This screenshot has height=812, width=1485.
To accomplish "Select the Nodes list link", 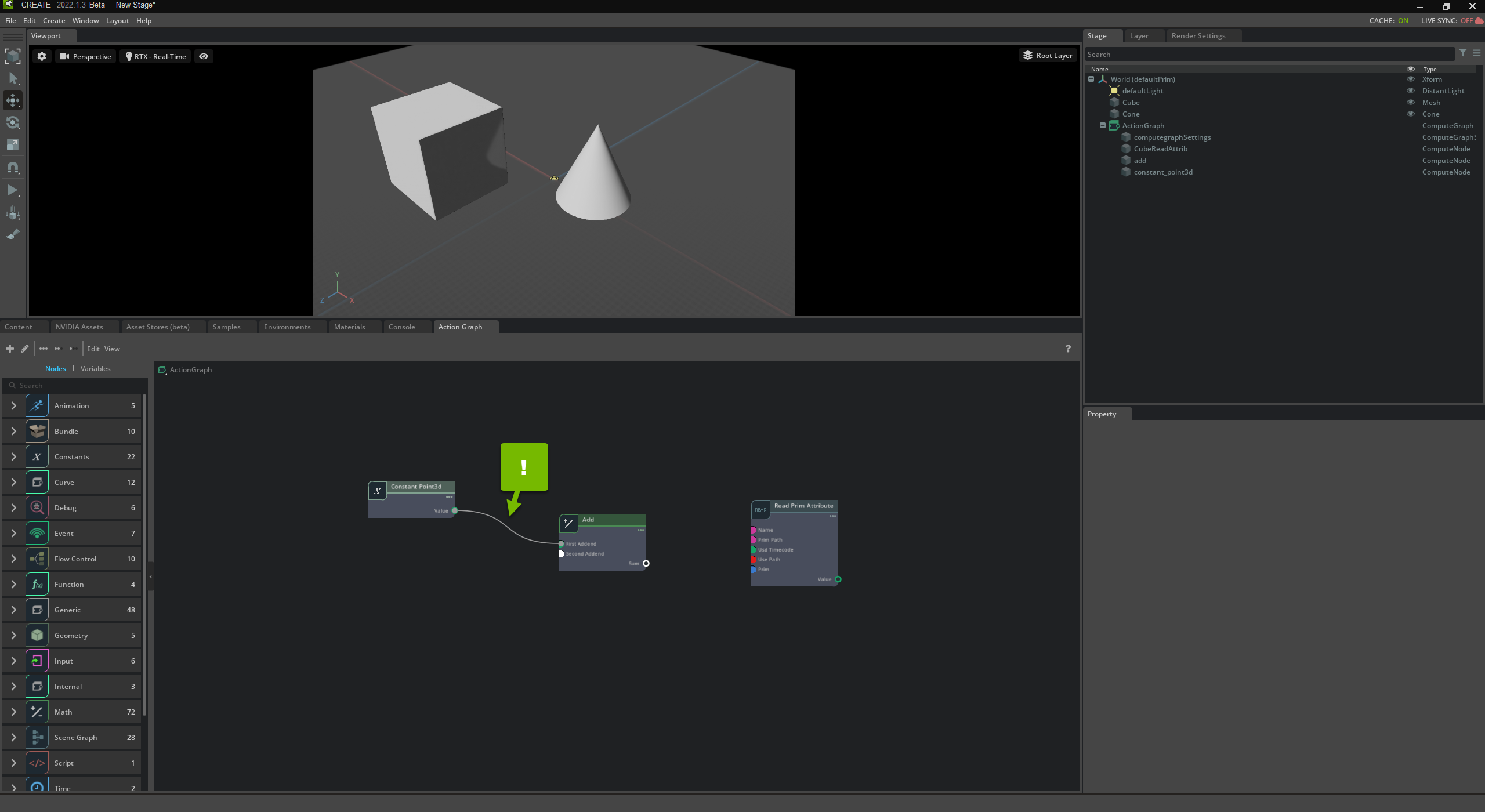I will click(x=55, y=369).
